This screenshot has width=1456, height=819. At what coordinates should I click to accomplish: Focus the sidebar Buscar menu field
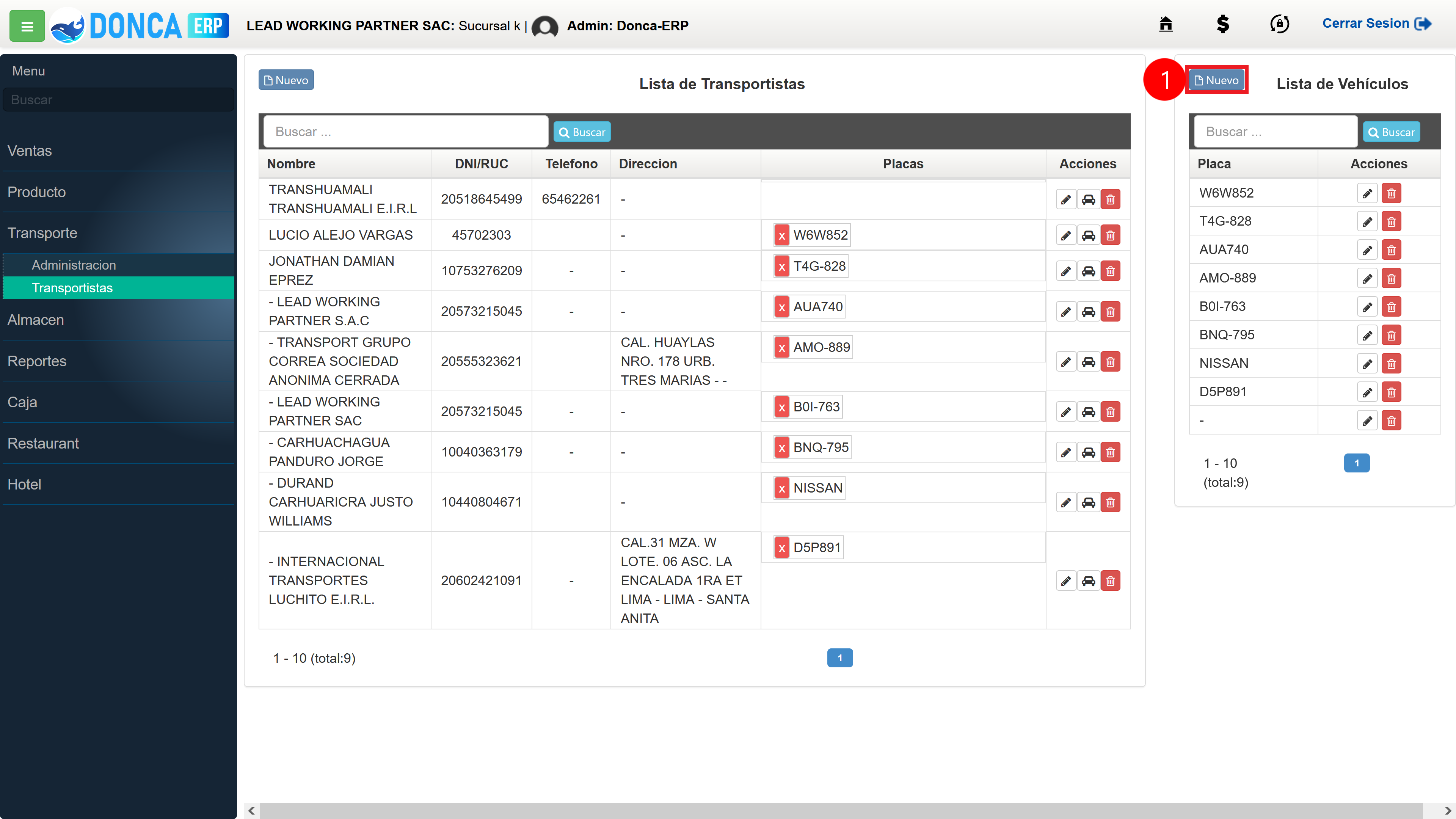(x=118, y=99)
